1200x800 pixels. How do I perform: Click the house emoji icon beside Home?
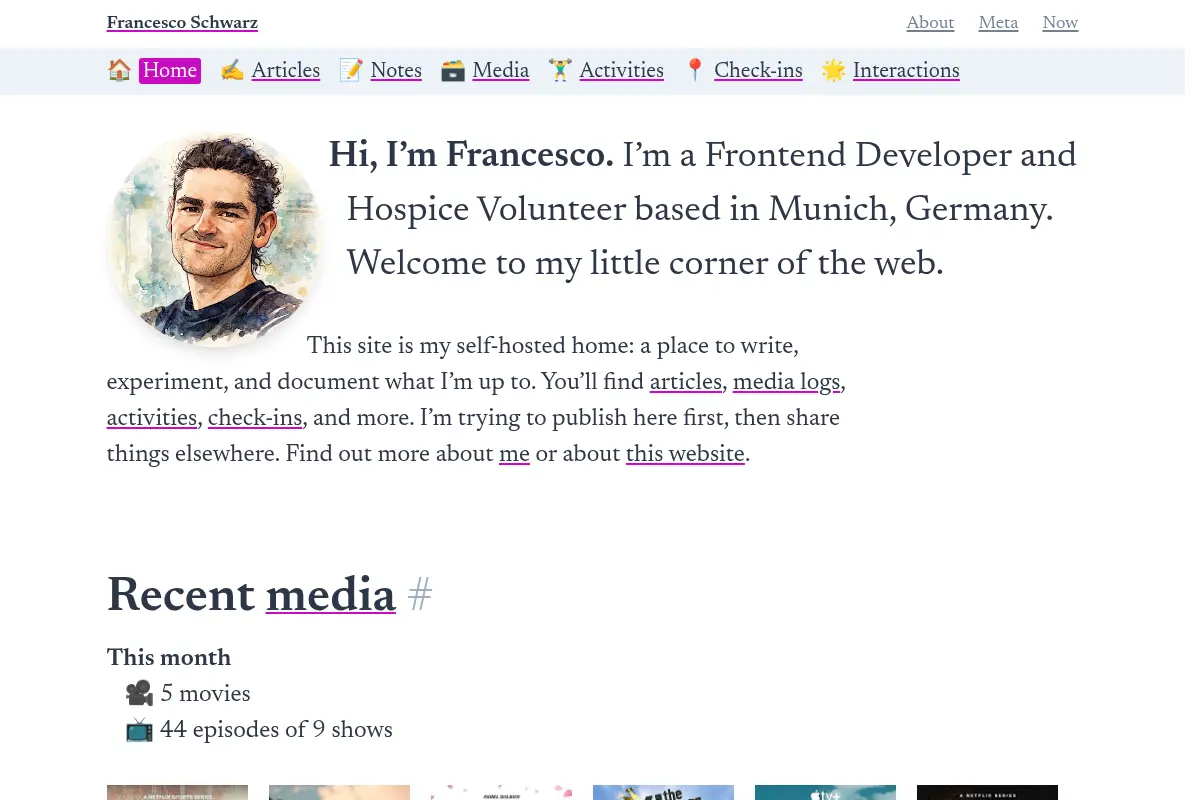pos(119,71)
